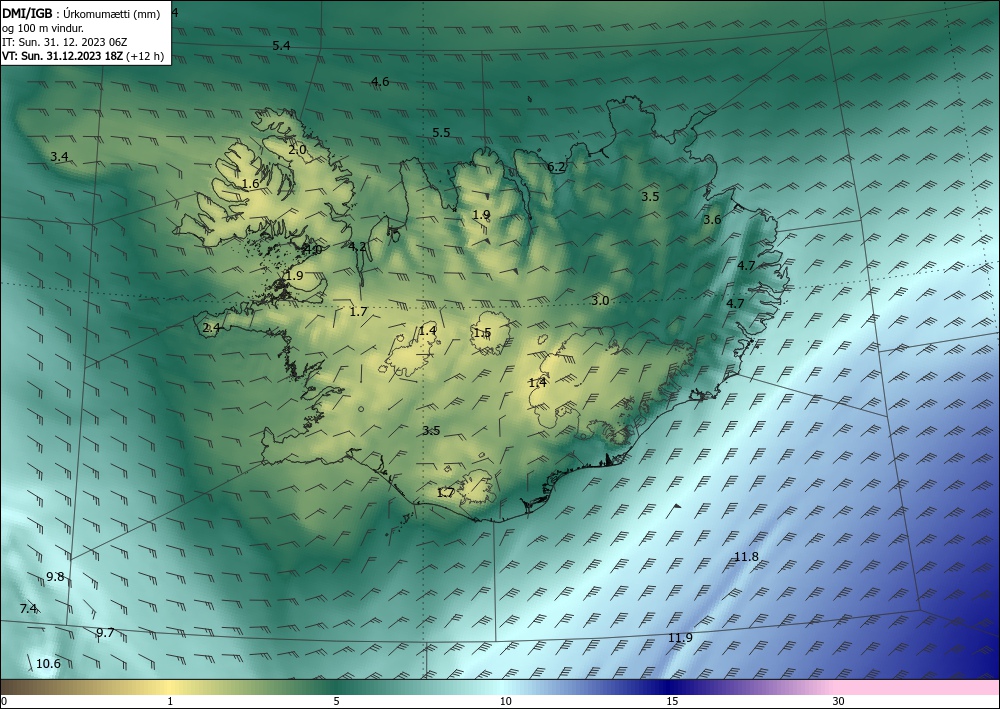Click the 9.8 value in the southwest corner
Screen dimensions: 1000x709
55,577
